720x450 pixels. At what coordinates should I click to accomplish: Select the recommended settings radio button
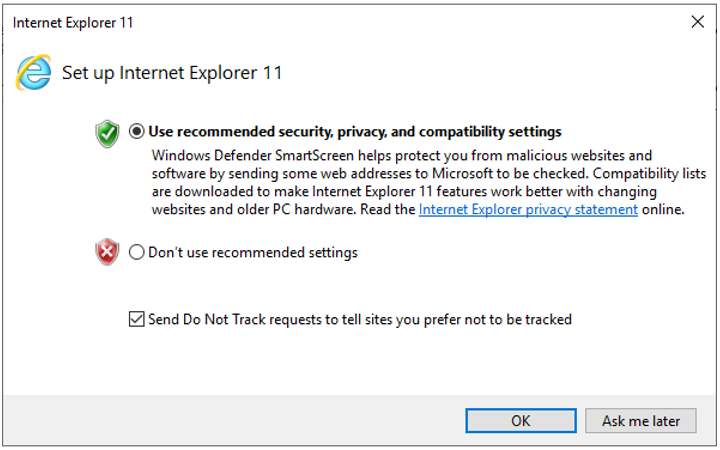click(x=137, y=132)
